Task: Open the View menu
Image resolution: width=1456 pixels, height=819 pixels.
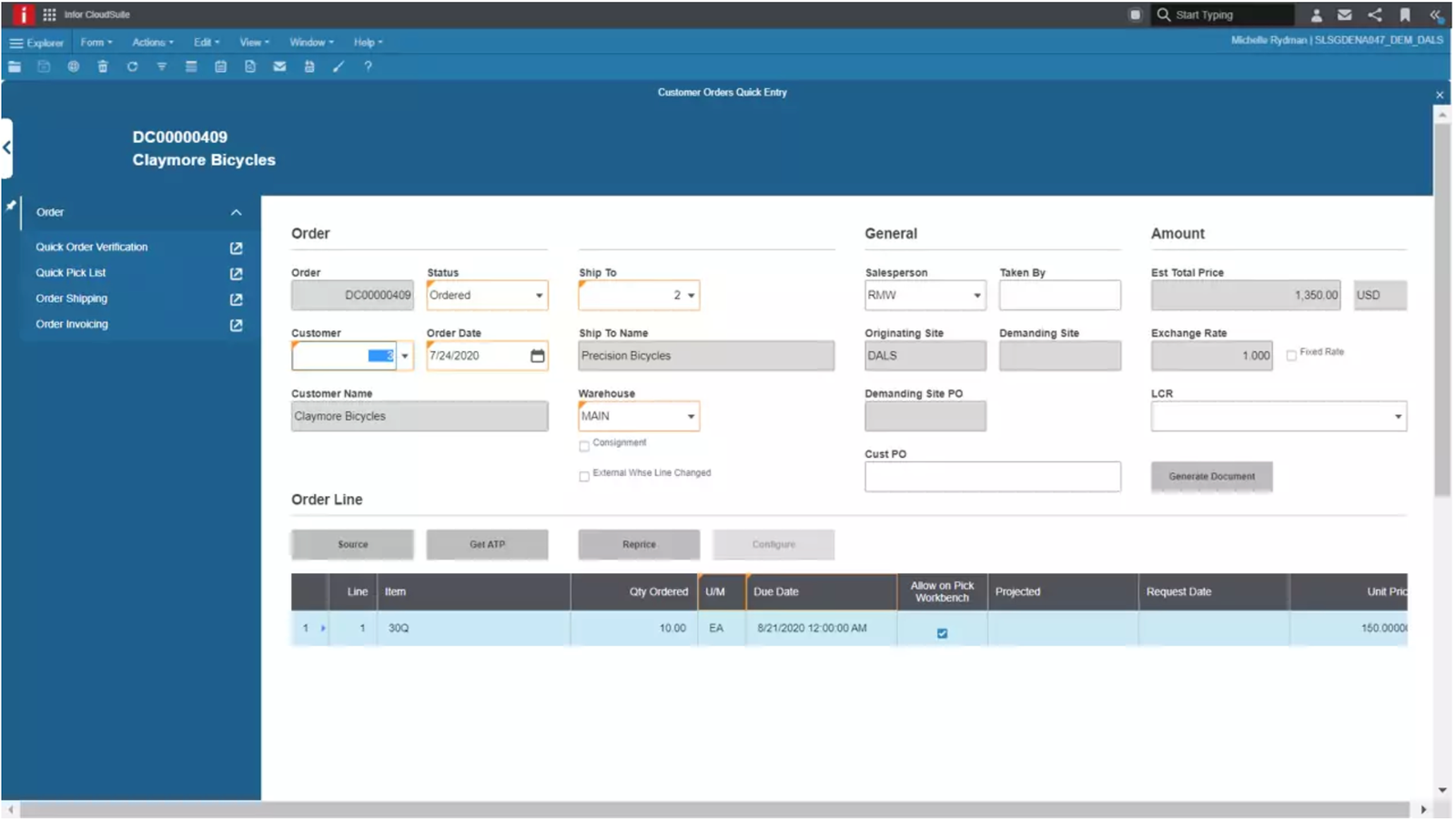Action: click(254, 42)
